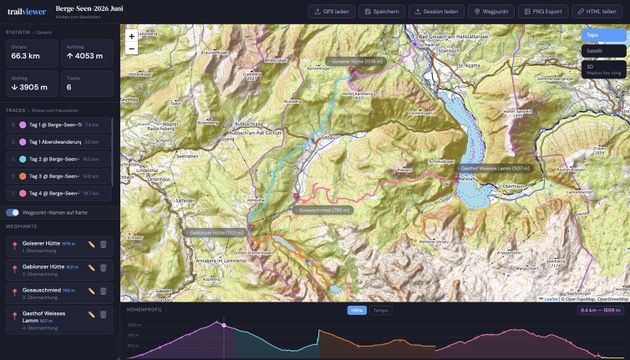Click the Tracks 6 stat card
The image size is (630, 360).
[x=87, y=84]
